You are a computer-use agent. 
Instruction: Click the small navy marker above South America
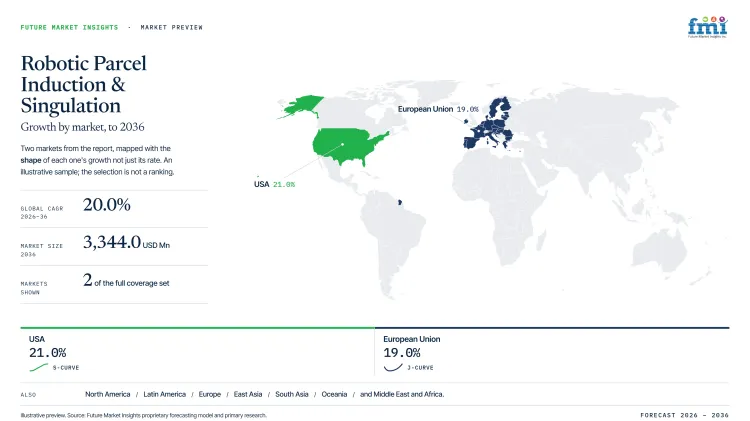(x=400, y=202)
